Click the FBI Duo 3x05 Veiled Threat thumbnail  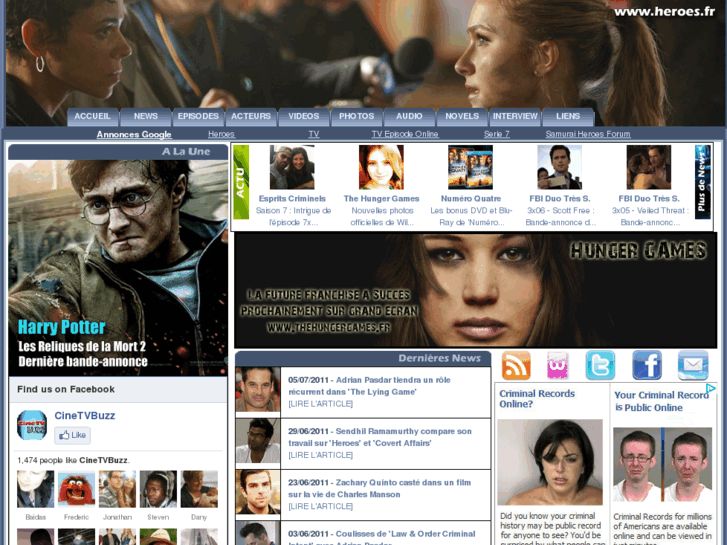pos(649,167)
